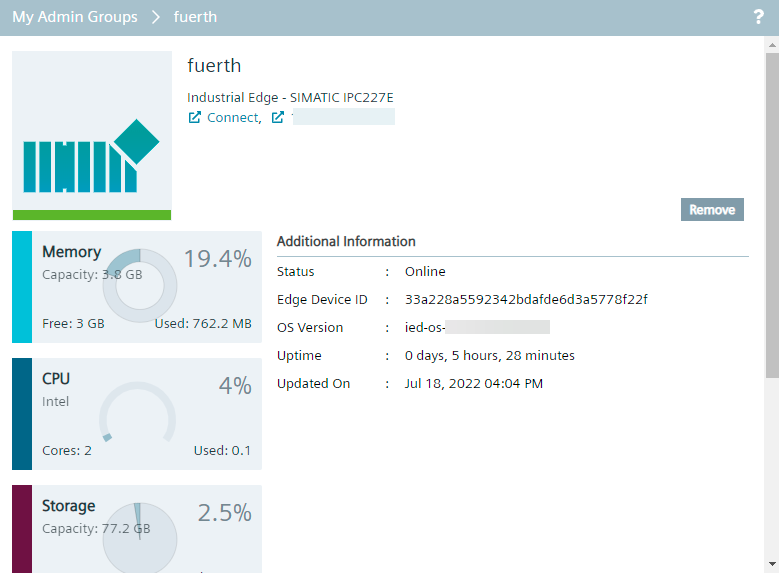The width and height of the screenshot is (779, 573).
Task: Click the CPU 4% percentage
Action: tap(235, 386)
